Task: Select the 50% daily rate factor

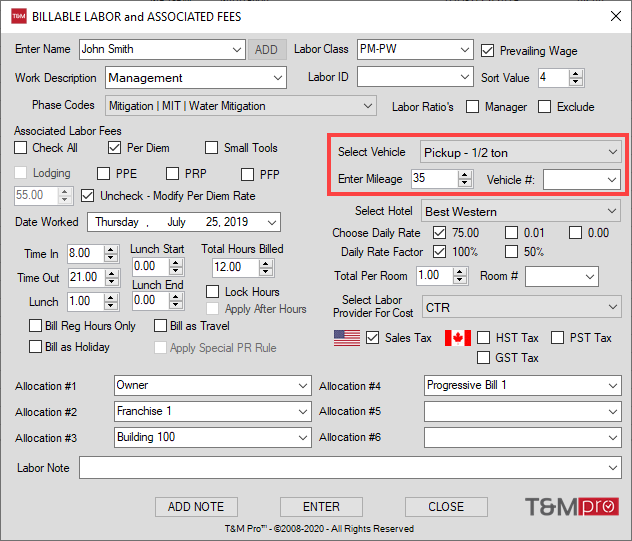Action: point(511,252)
